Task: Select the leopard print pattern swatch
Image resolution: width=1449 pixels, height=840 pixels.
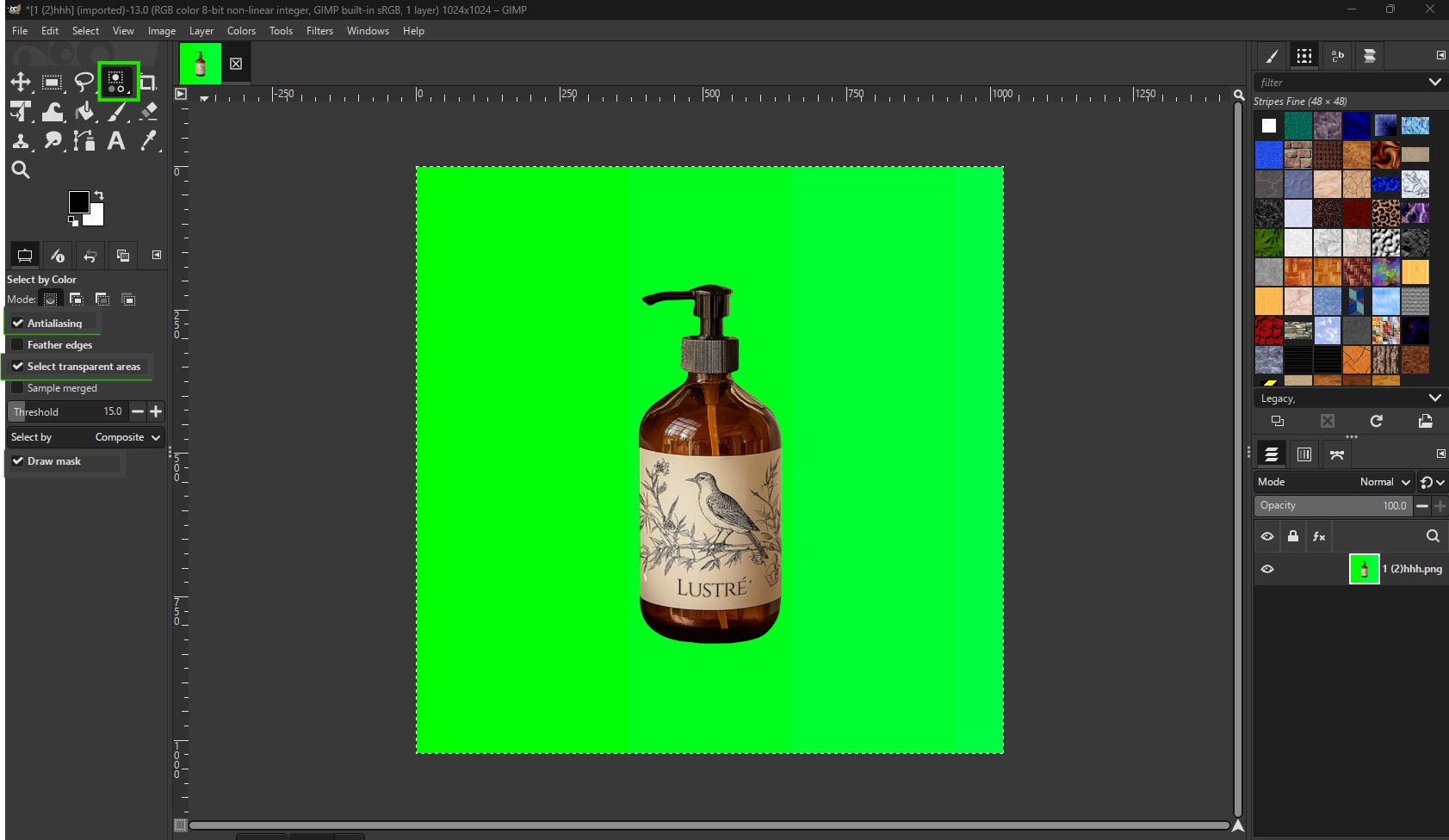Action: [1385, 213]
